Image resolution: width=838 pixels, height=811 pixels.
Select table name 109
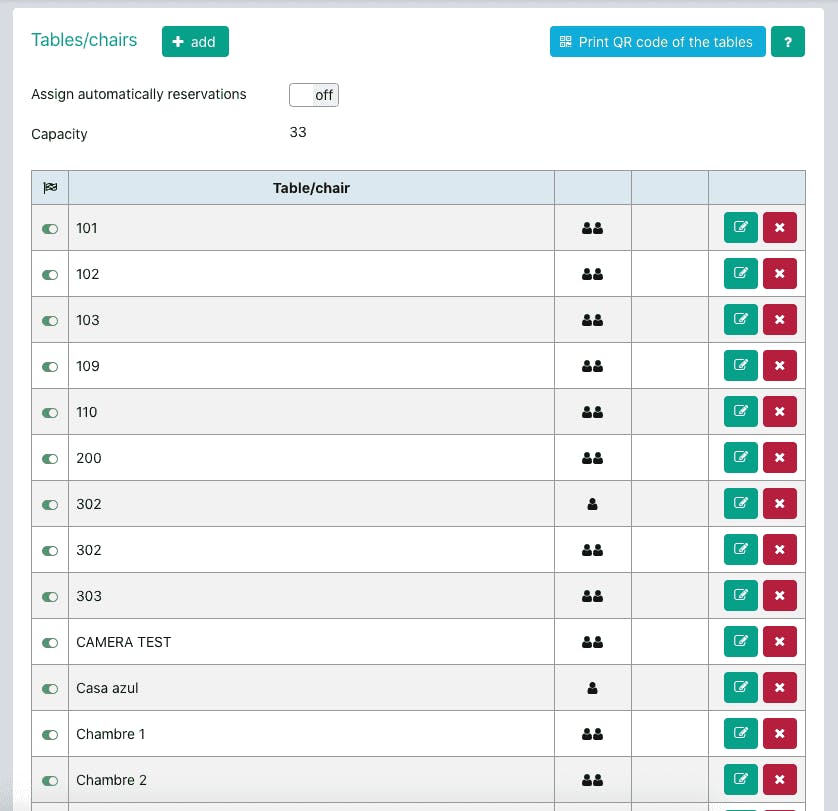[88, 366]
